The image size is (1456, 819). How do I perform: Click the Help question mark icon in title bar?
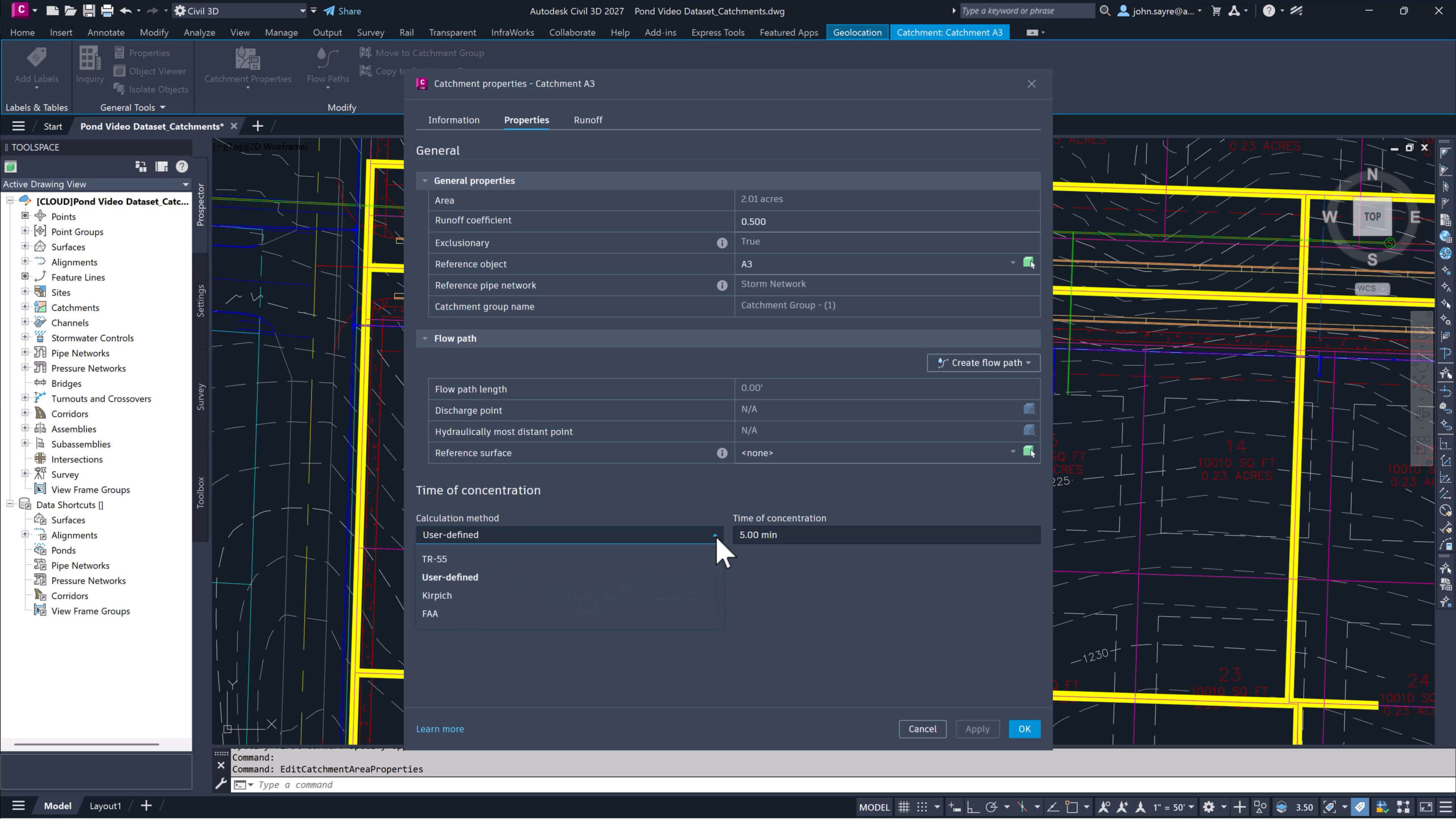coord(1269,11)
